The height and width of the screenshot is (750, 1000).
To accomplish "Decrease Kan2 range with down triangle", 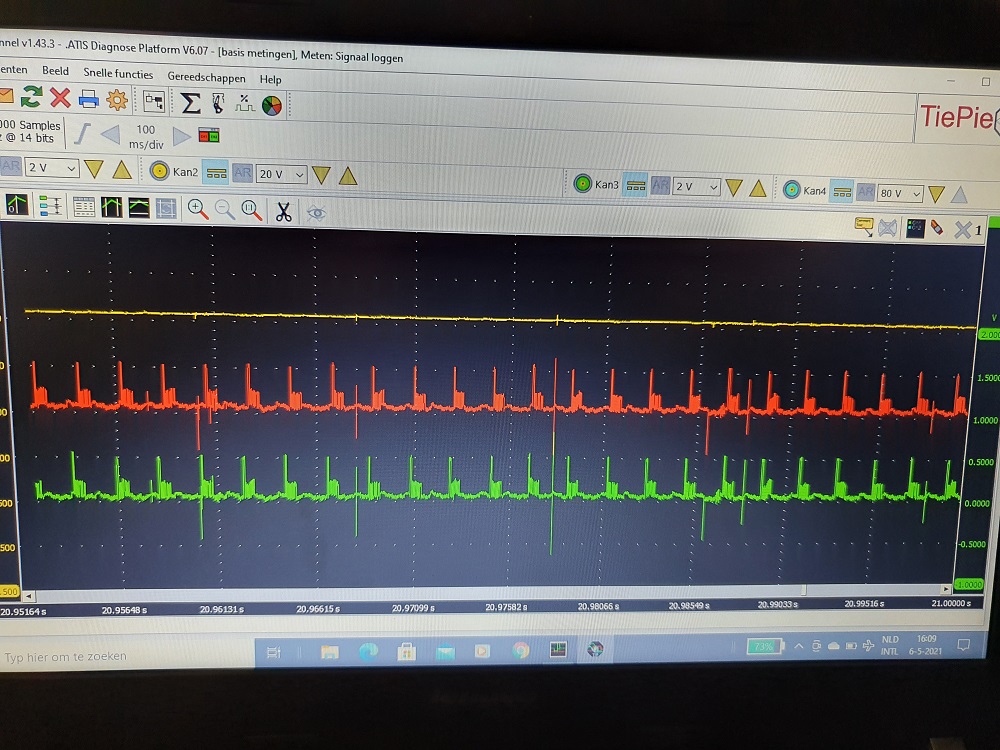I will pos(321,175).
